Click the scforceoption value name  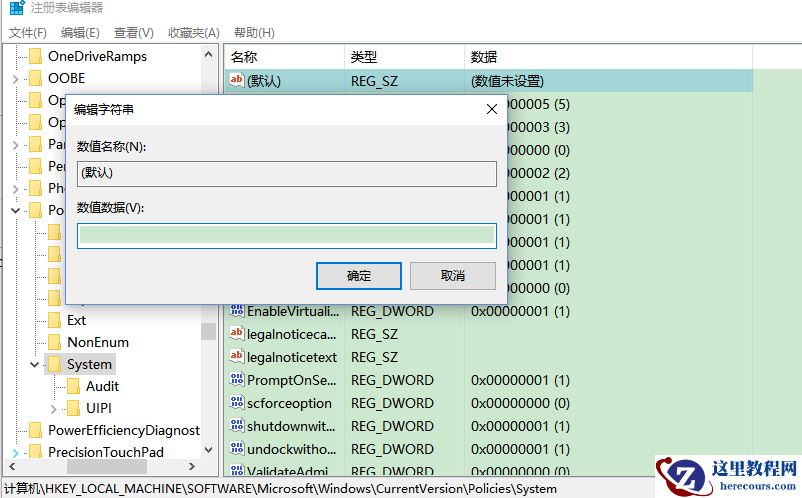coord(289,403)
